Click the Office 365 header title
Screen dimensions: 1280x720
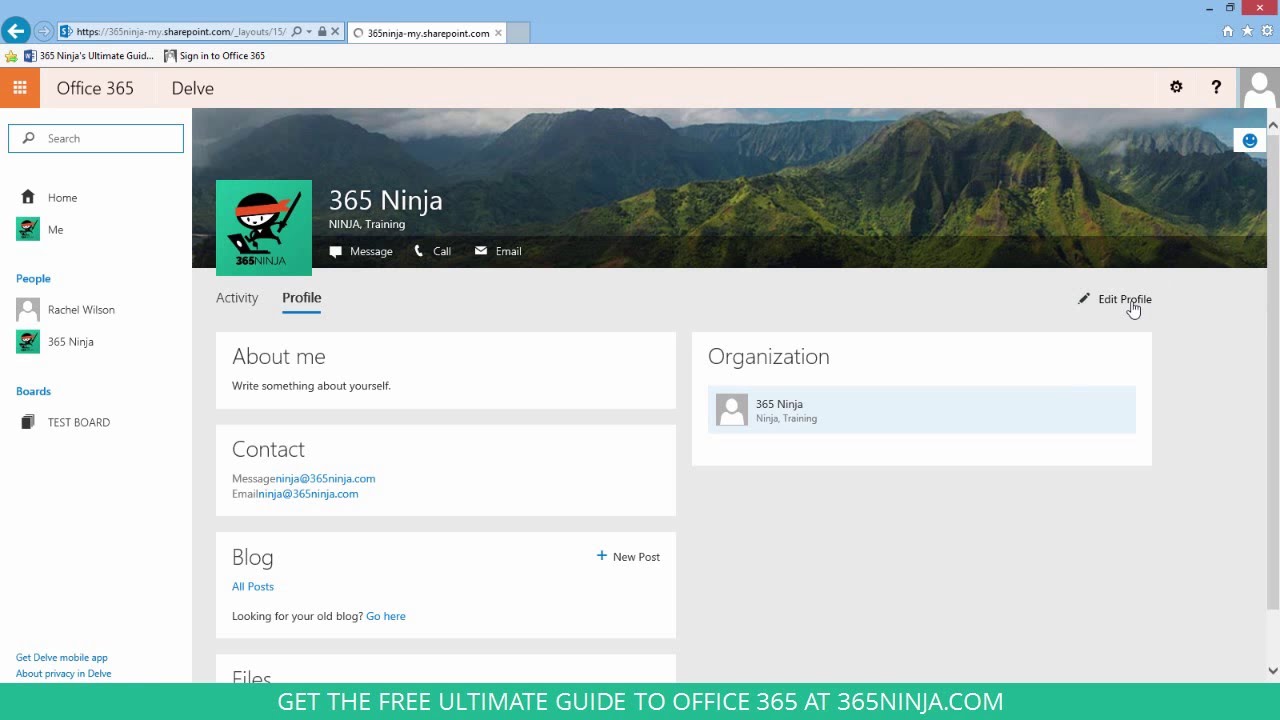tap(95, 88)
